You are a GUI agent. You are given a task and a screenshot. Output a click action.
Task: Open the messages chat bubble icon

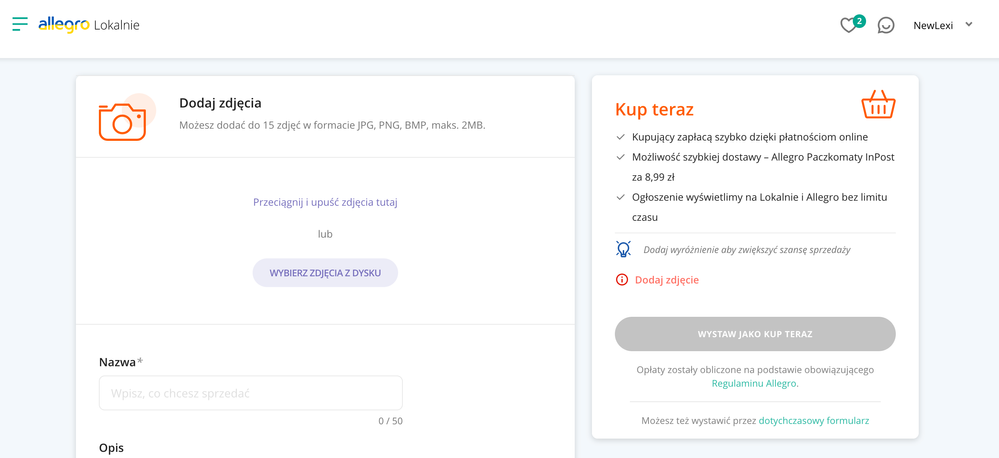(886, 25)
